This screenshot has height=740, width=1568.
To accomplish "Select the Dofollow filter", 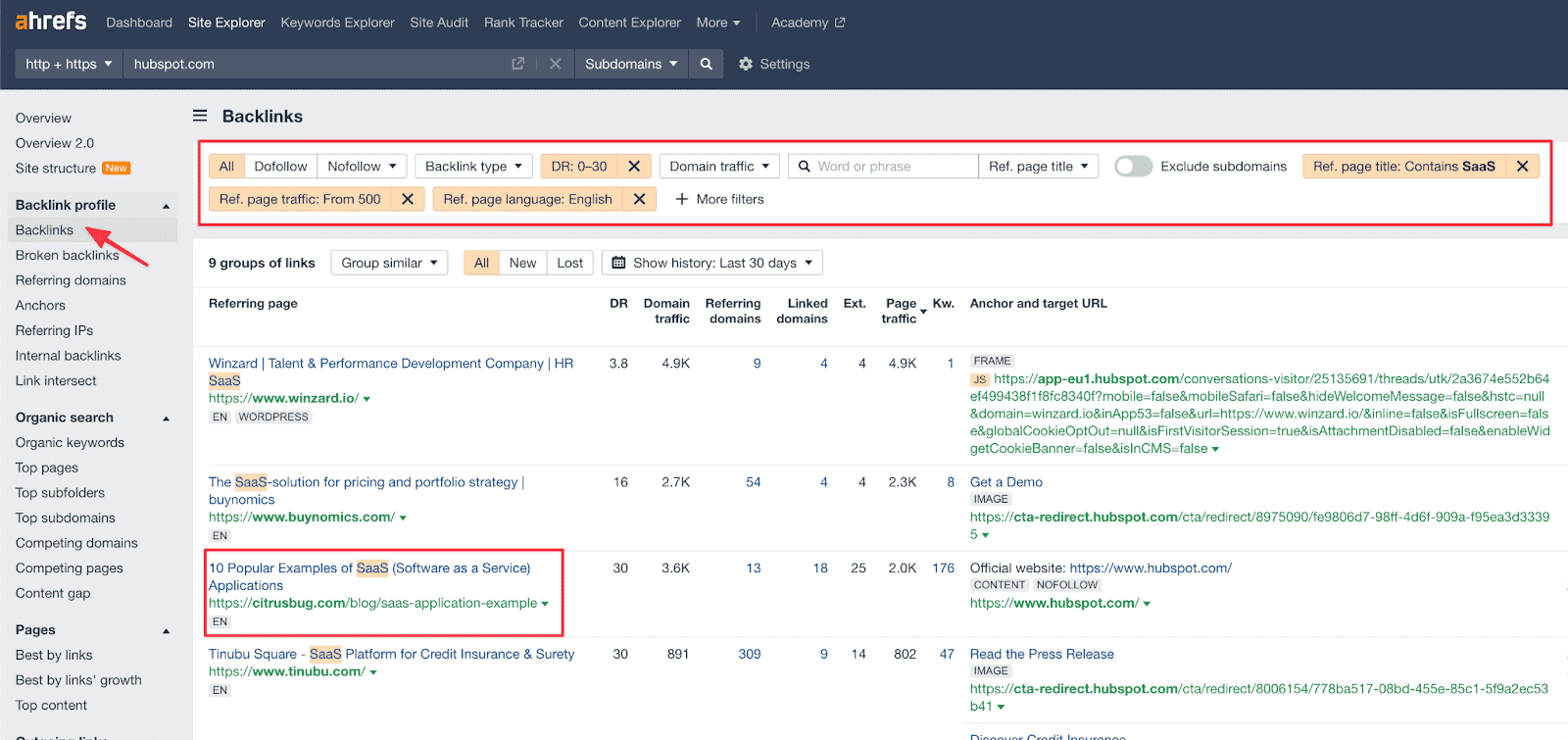I will [280, 167].
